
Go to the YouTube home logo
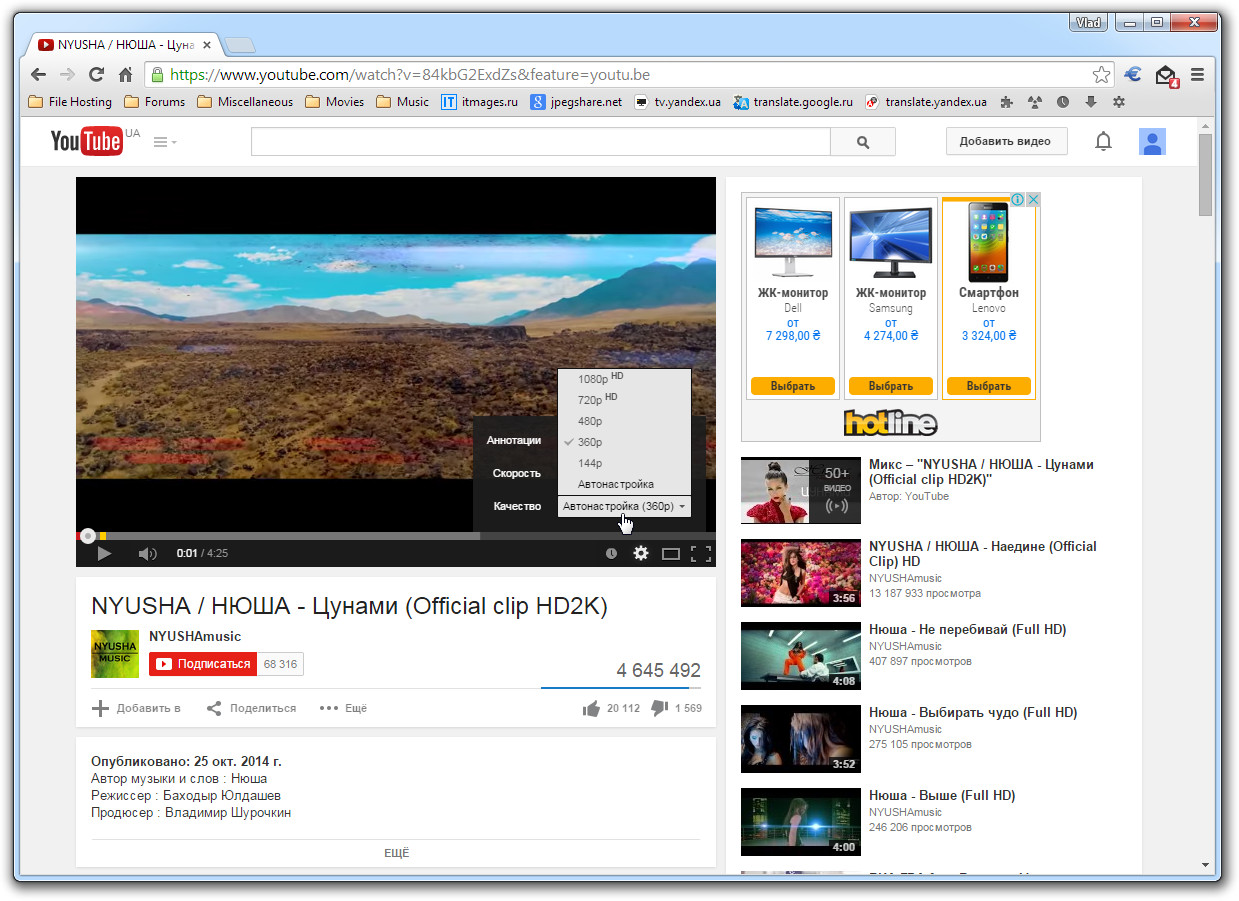click(87, 141)
